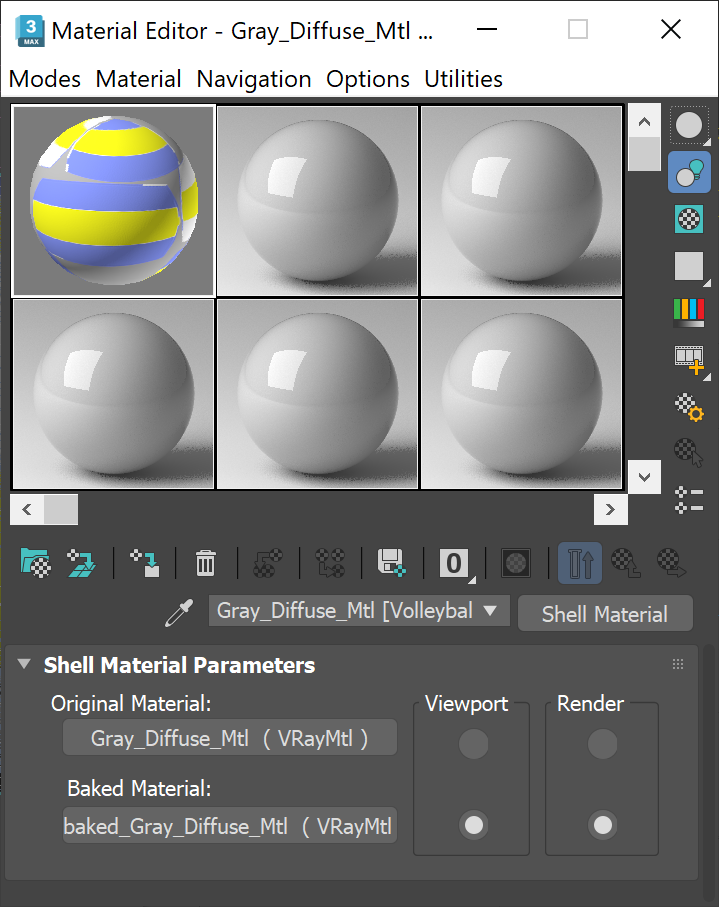Image resolution: width=719 pixels, height=907 pixels.
Task: Click the Sample UV Tiling icon
Action: (689, 266)
